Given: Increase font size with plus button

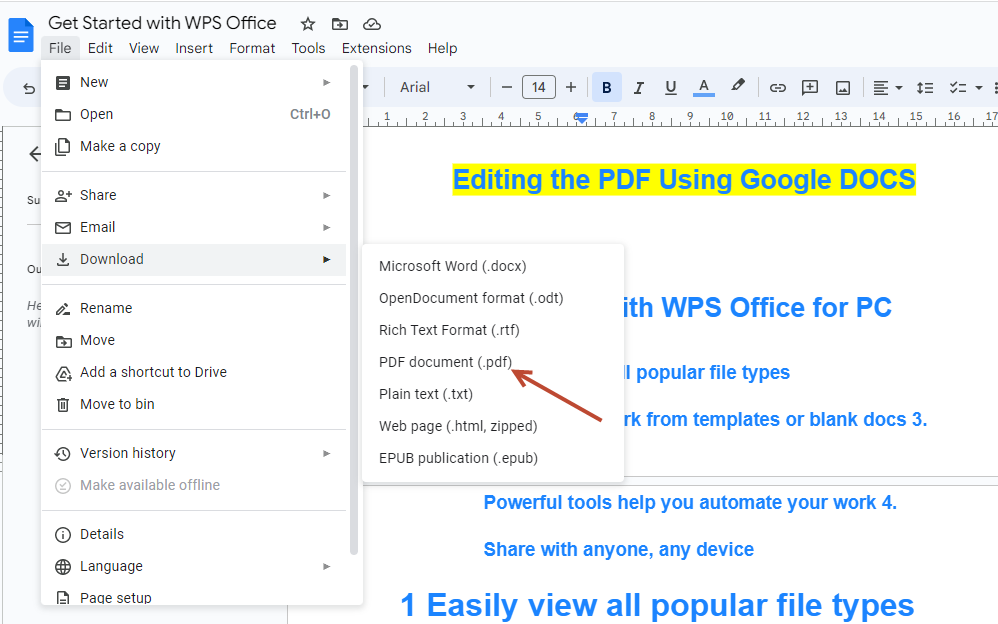Looking at the screenshot, I should coord(571,87).
